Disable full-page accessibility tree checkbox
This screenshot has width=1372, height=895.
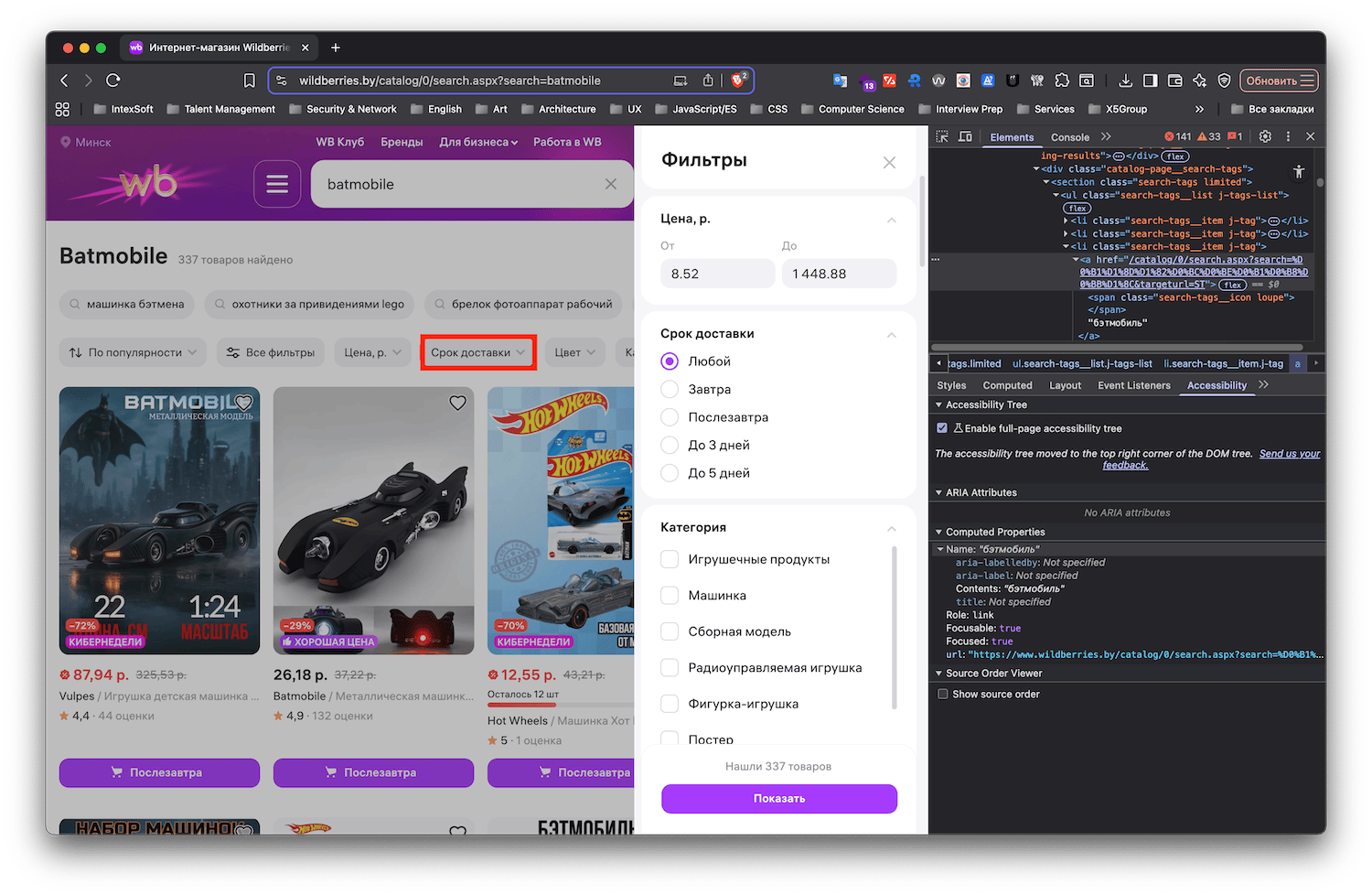(942, 428)
